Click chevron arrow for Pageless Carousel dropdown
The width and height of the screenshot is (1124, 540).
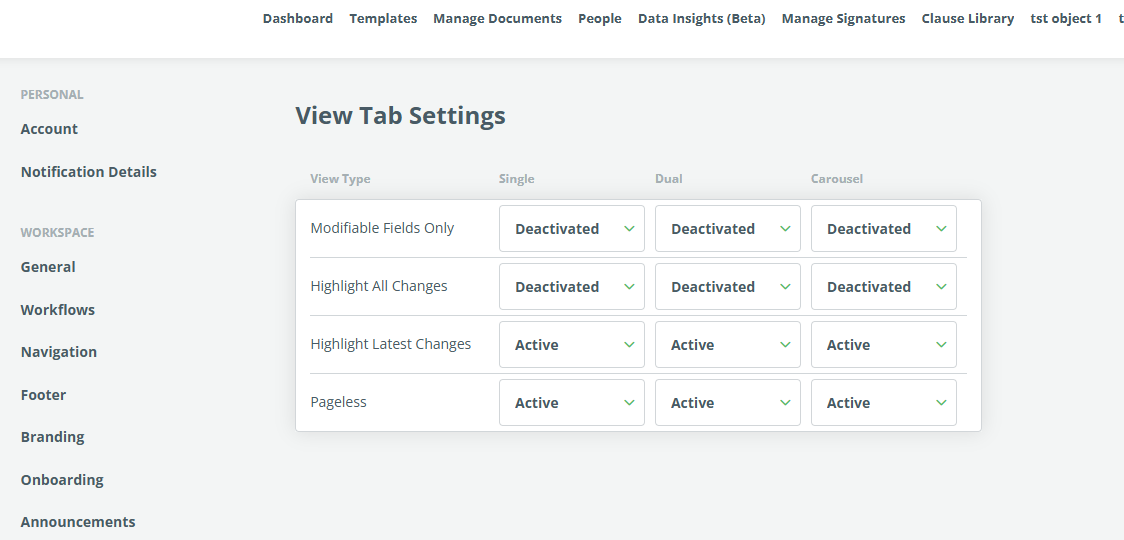941,403
